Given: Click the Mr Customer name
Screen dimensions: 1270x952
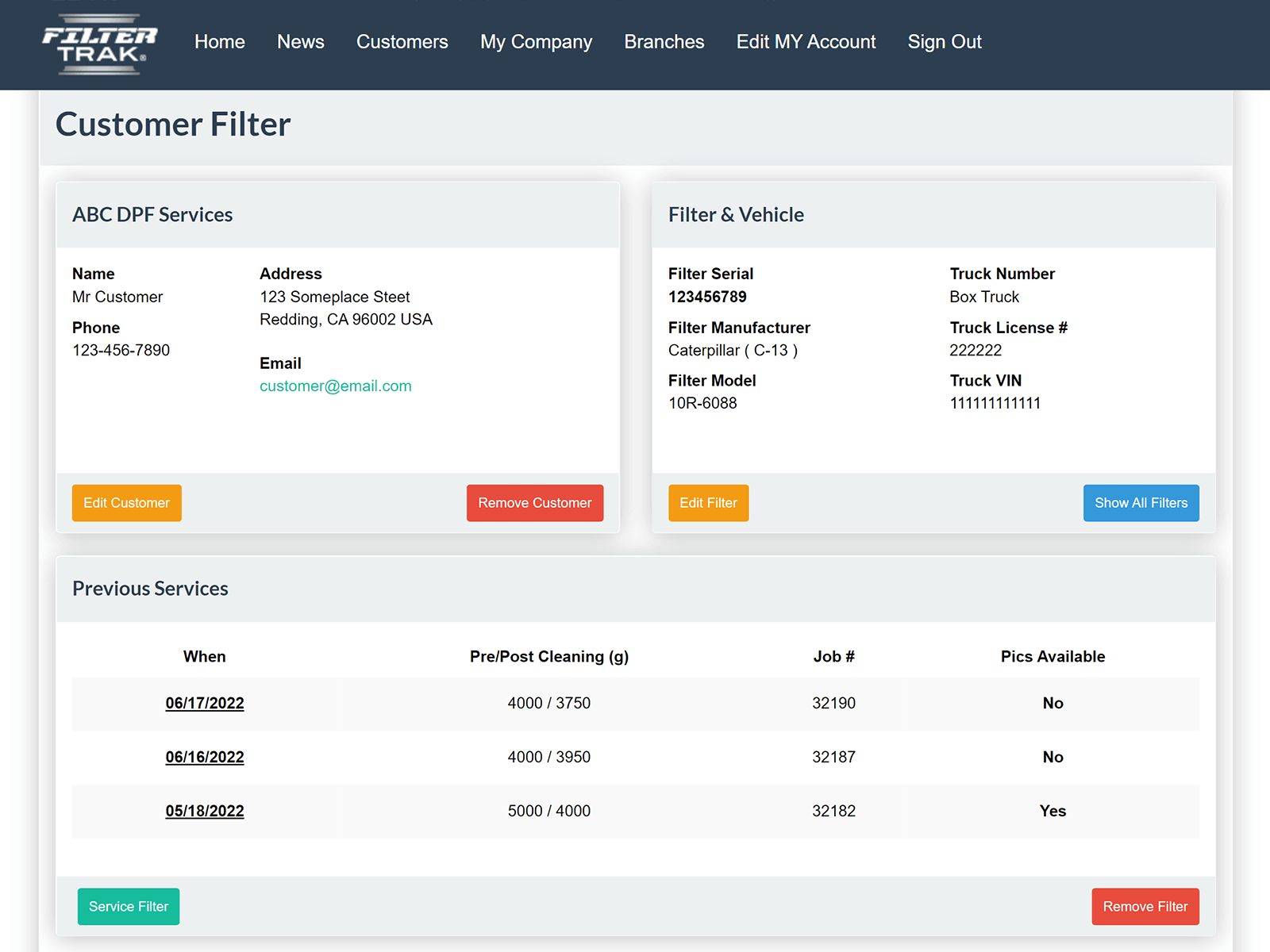Looking at the screenshot, I should 117,297.
